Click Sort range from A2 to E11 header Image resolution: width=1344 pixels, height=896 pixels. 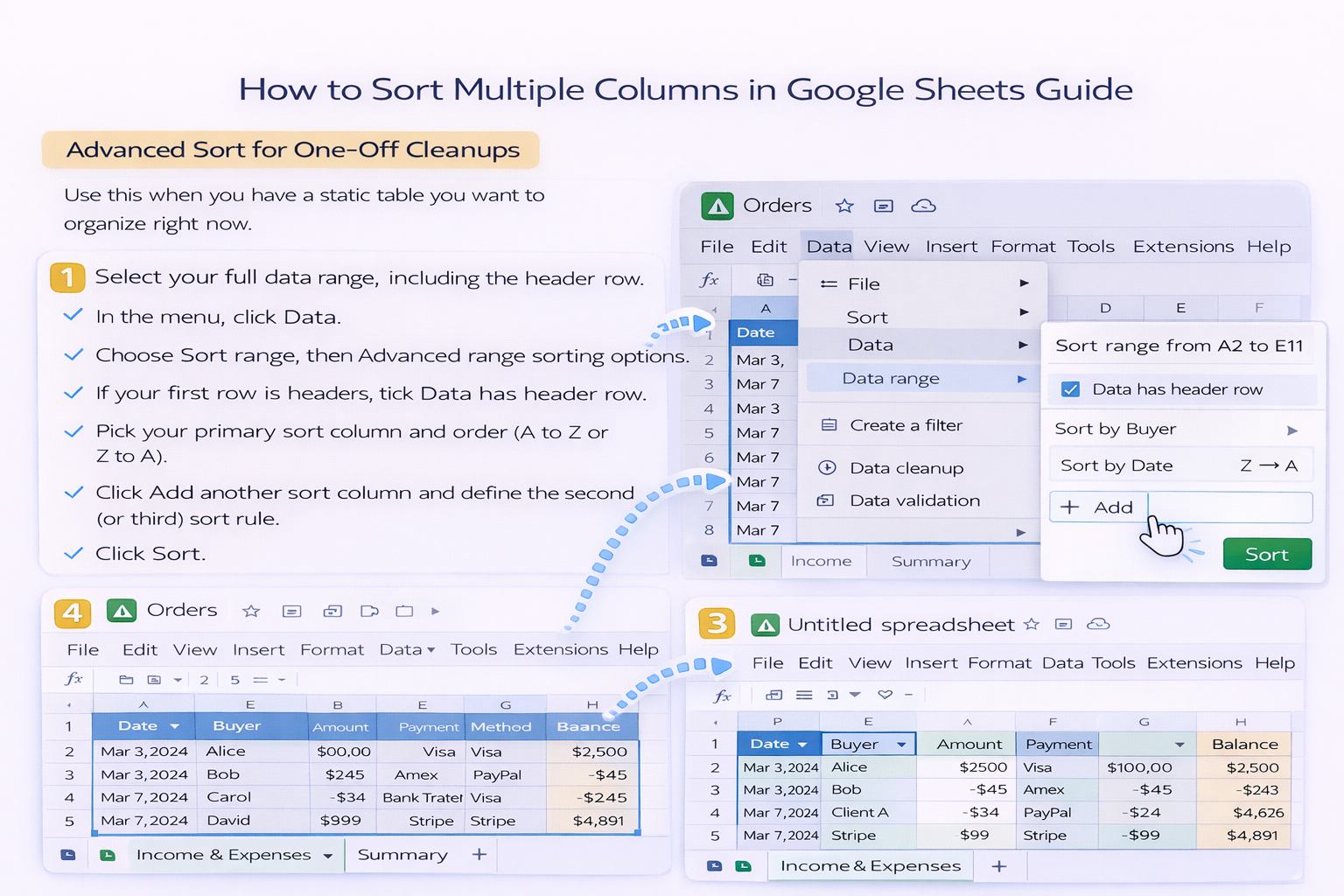1179,346
